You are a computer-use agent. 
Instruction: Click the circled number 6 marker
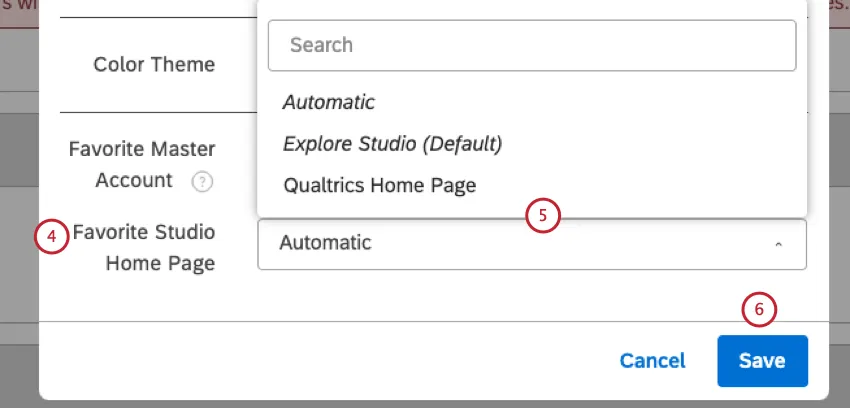point(759,310)
